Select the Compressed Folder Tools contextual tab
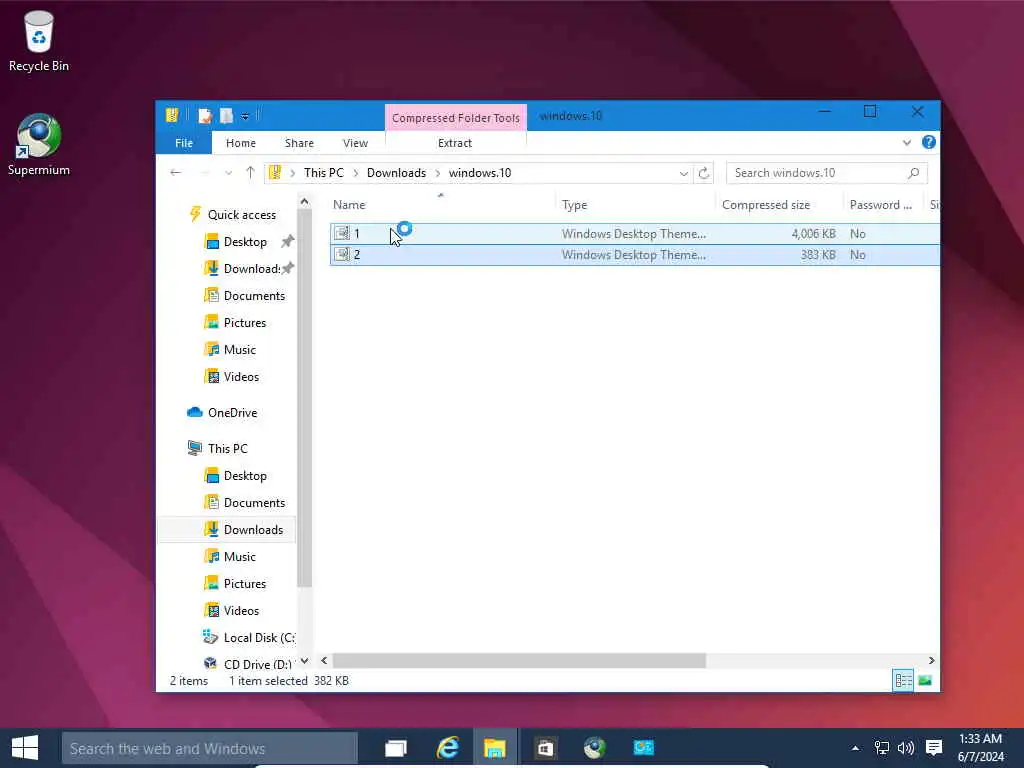 tap(456, 118)
